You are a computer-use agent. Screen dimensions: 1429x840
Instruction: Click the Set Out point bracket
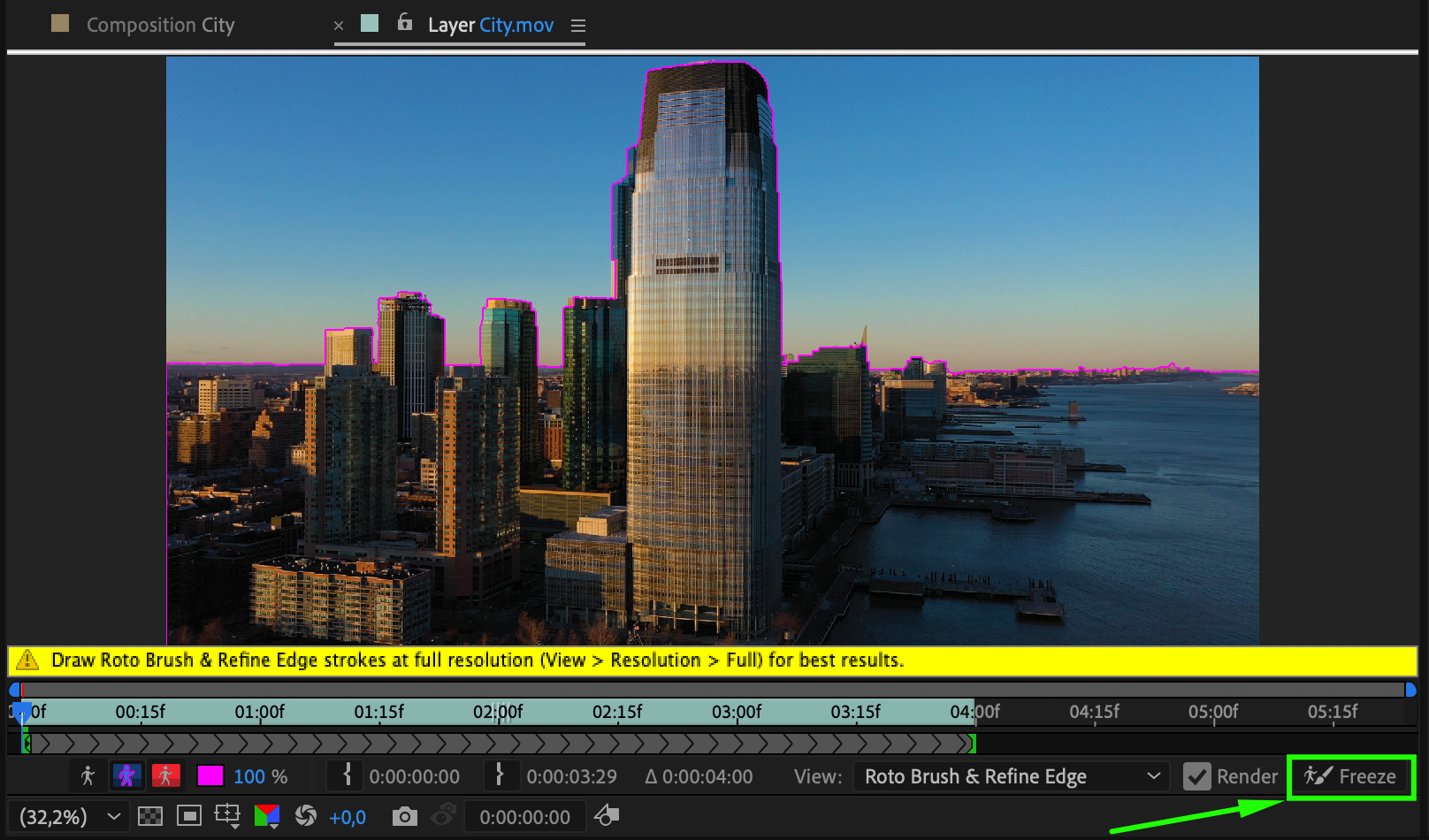coord(500,776)
